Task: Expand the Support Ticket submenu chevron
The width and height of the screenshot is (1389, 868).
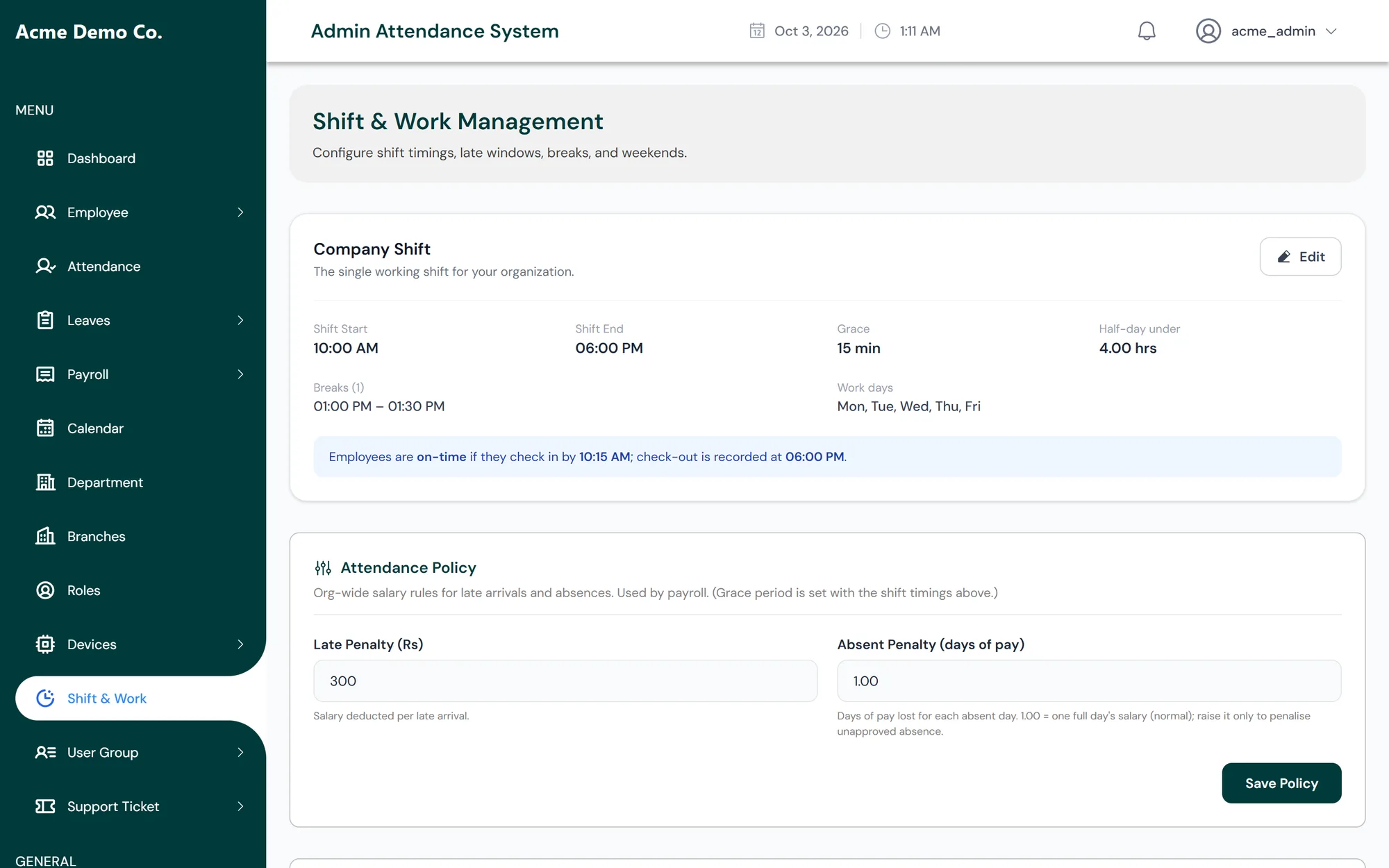Action: 240,806
